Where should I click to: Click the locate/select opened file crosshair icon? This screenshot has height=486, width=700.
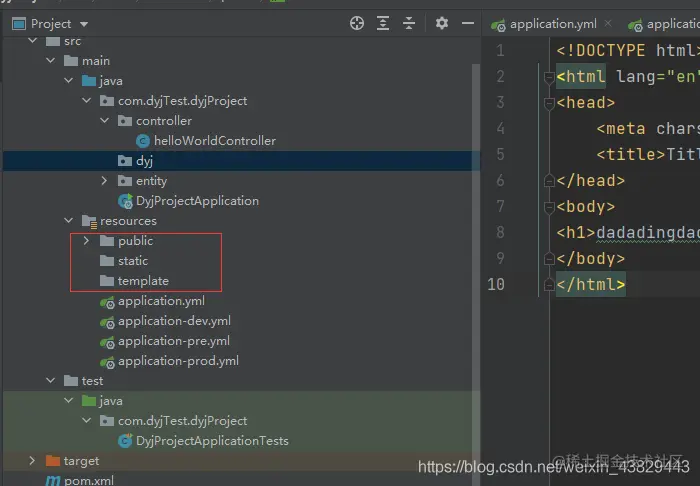click(x=357, y=23)
